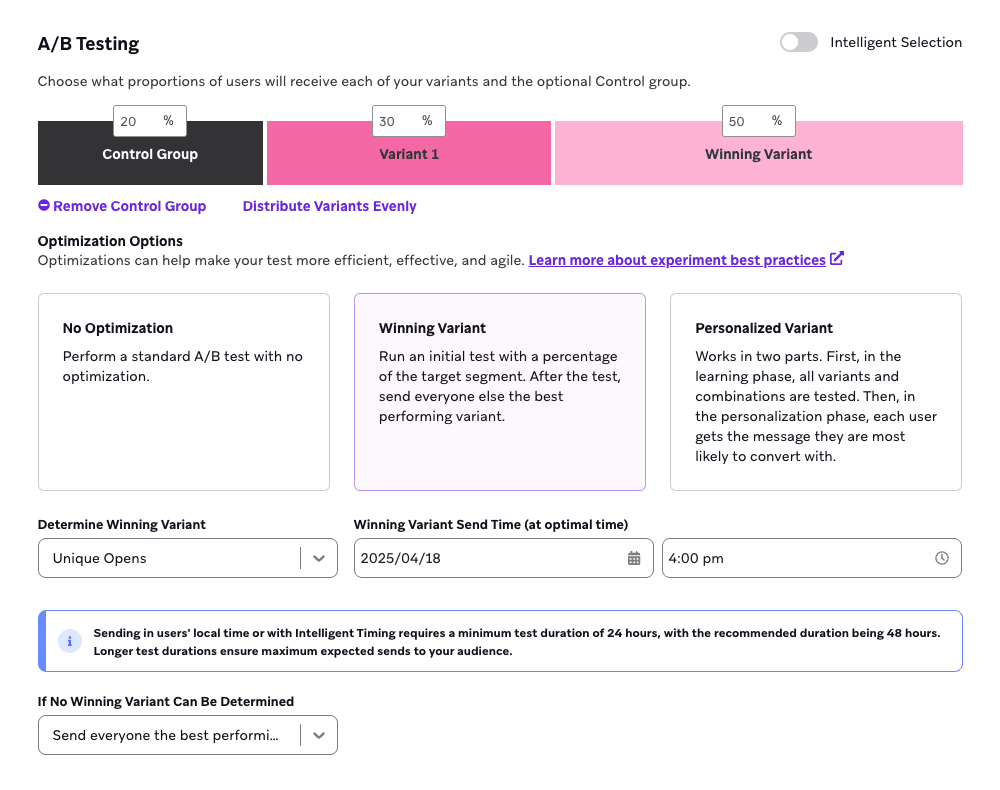Select the No Optimization option card

pyautogui.click(x=184, y=391)
